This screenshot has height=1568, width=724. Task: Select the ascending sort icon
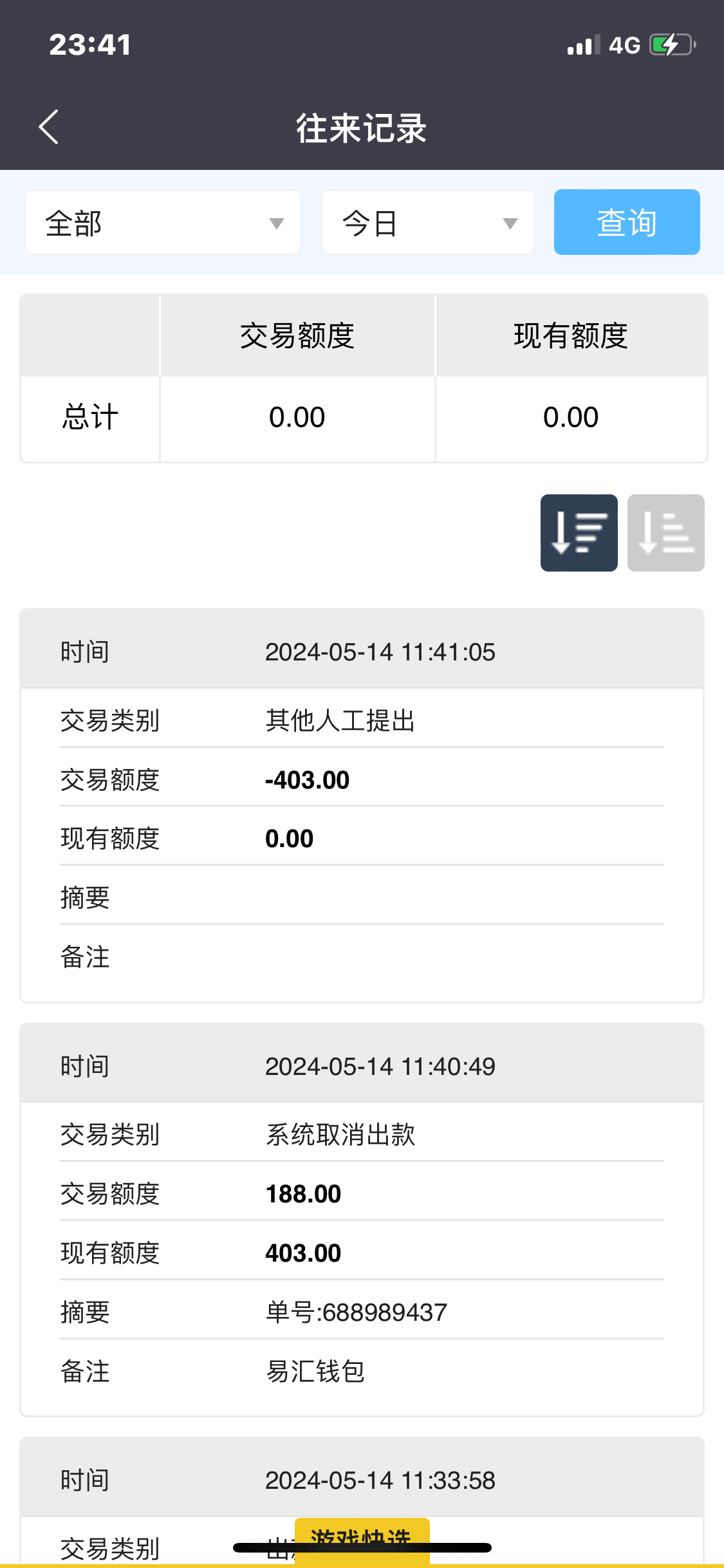tap(665, 533)
